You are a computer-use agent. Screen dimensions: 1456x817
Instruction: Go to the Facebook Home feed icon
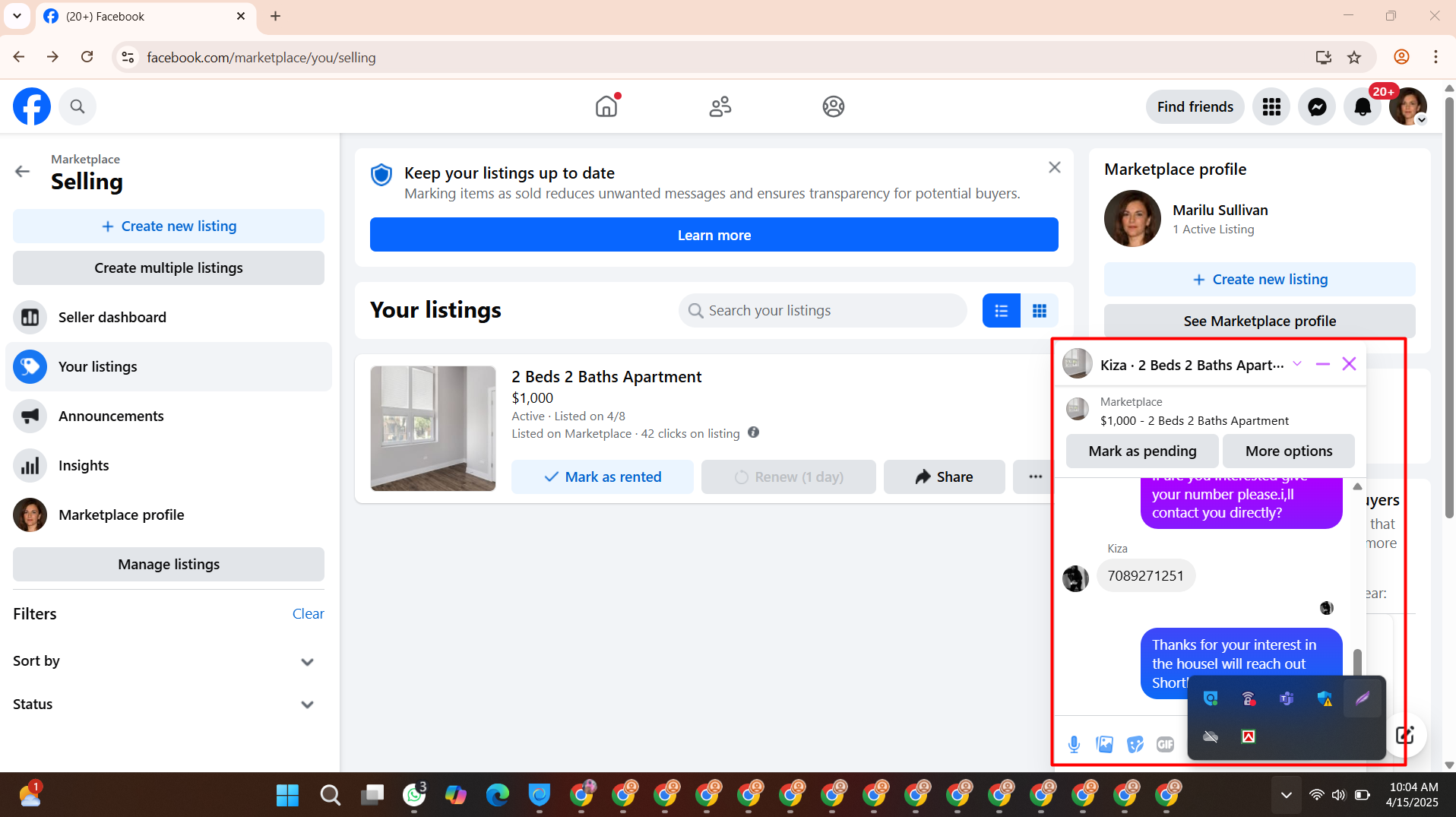606,106
